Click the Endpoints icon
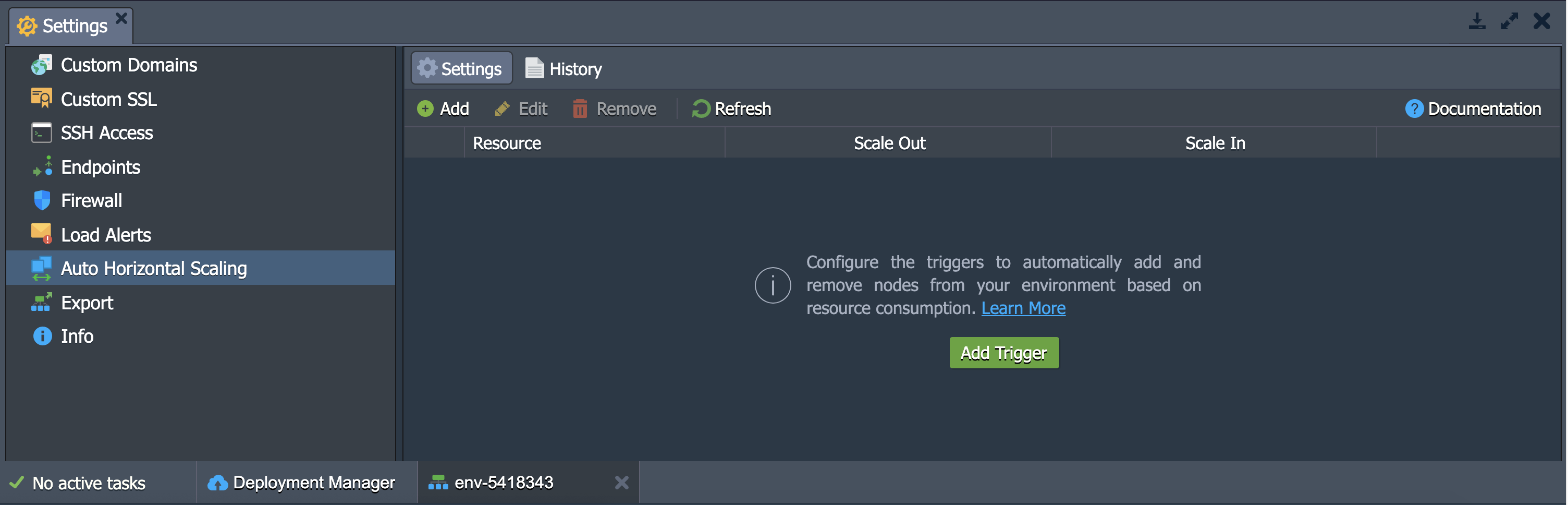 point(42,166)
